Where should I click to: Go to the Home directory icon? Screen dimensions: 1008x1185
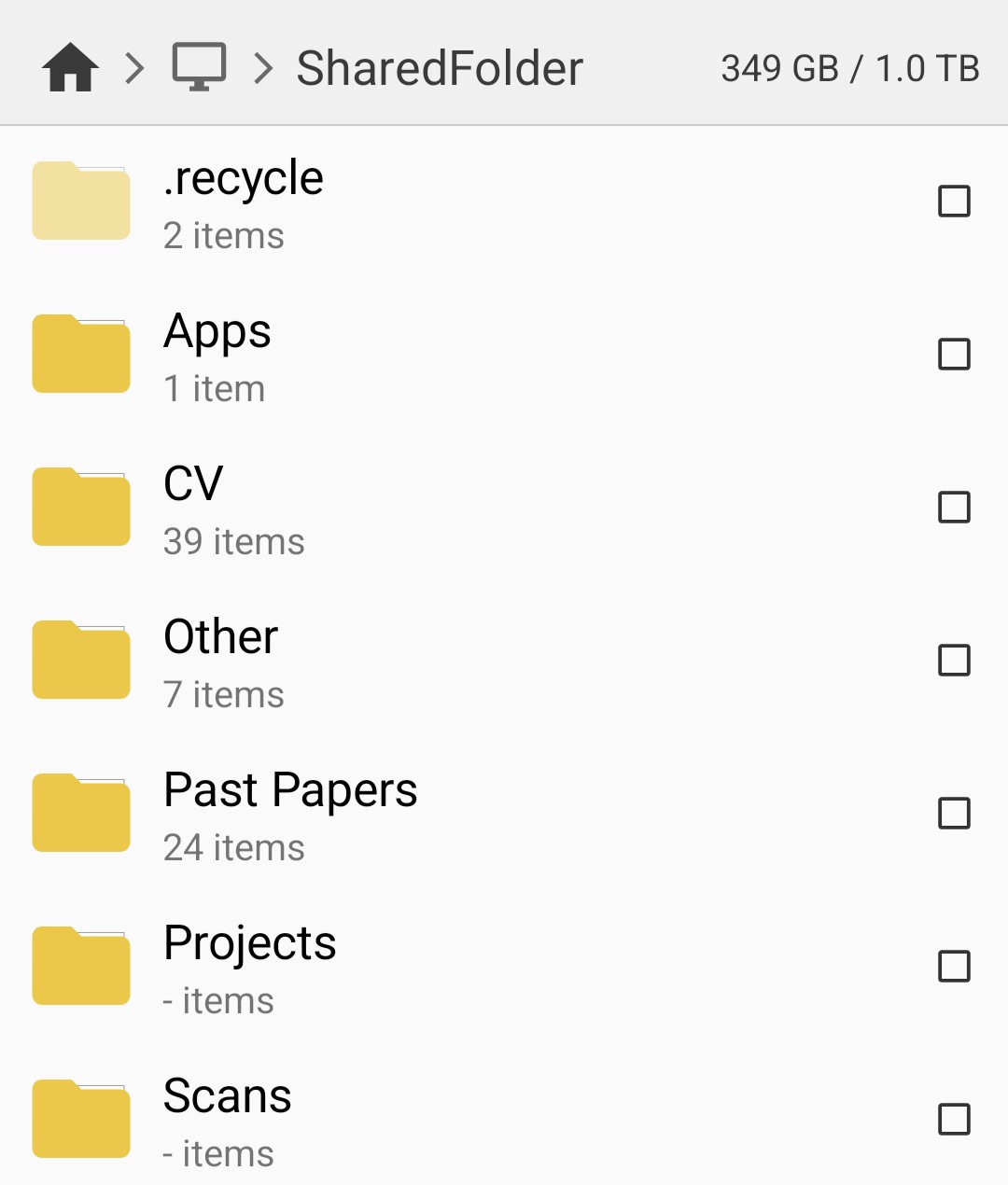coord(70,68)
